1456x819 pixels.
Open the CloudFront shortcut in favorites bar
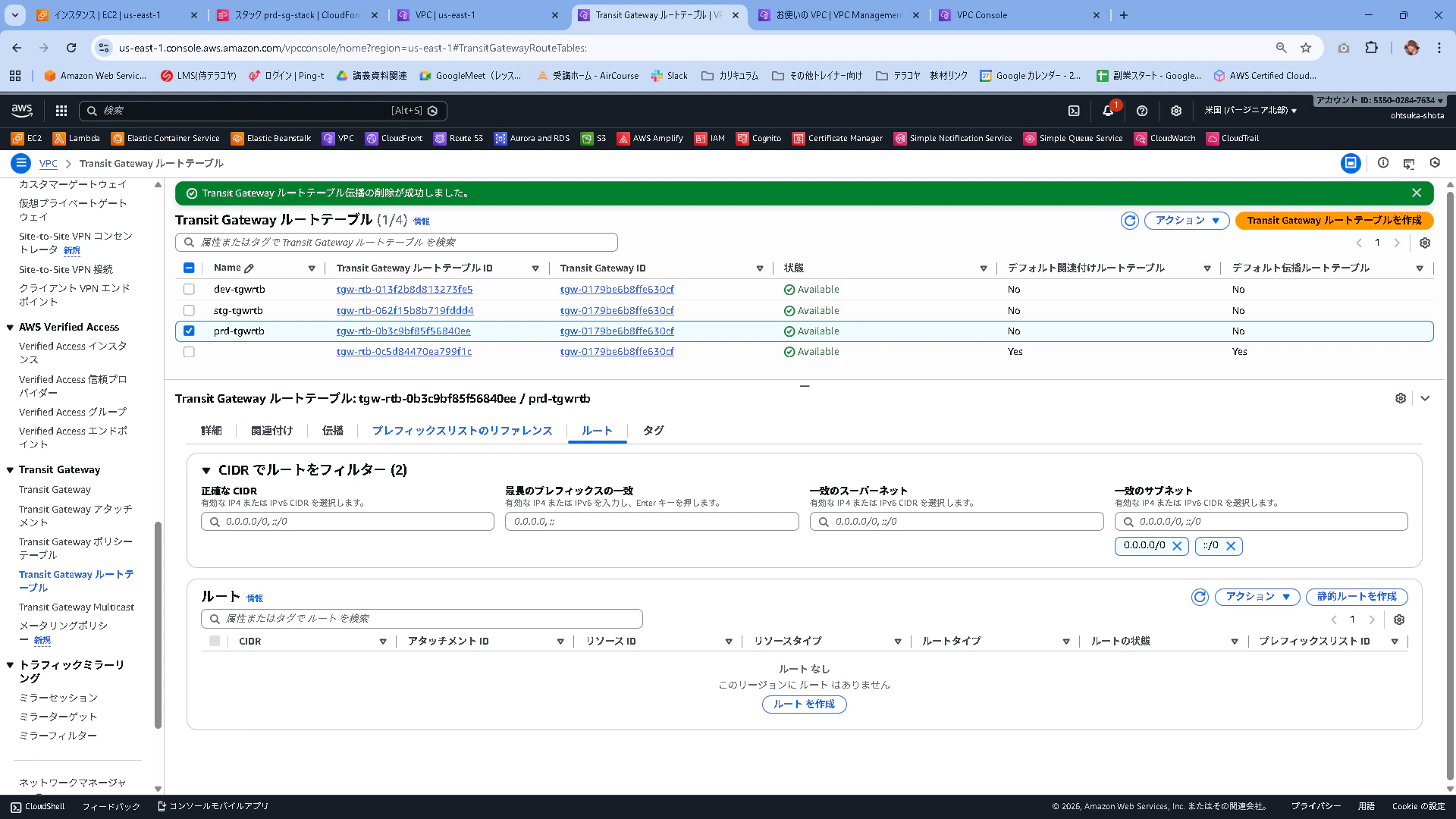pos(394,139)
